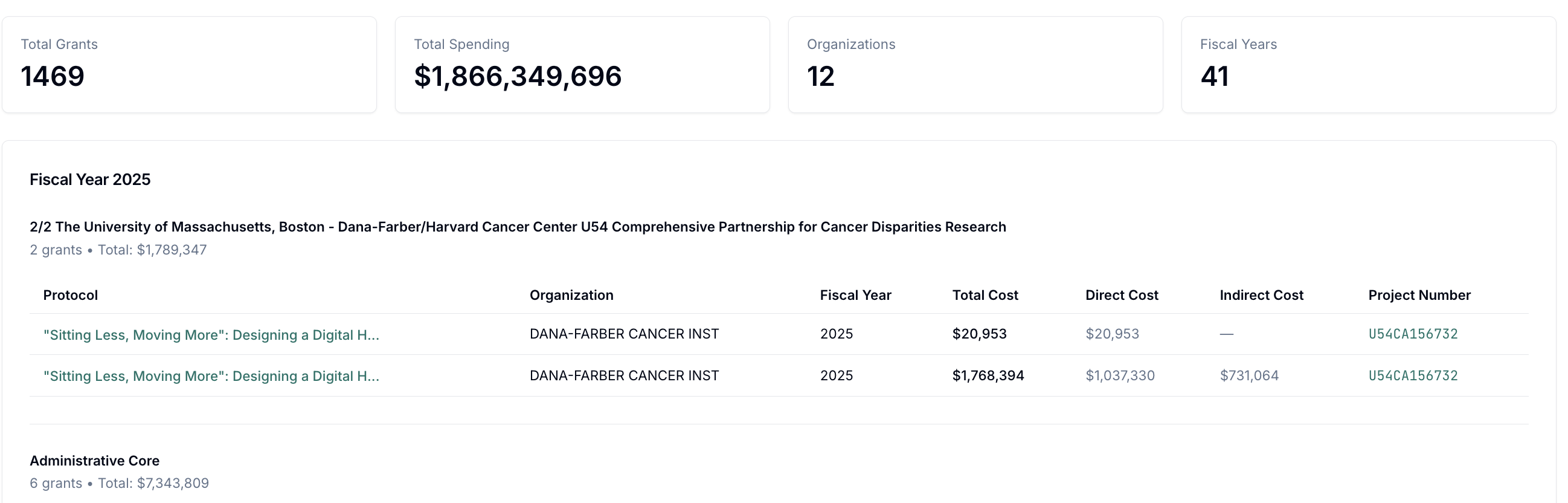Sort the table by Protocol column
The height and width of the screenshot is (503, 1568).
70,295
